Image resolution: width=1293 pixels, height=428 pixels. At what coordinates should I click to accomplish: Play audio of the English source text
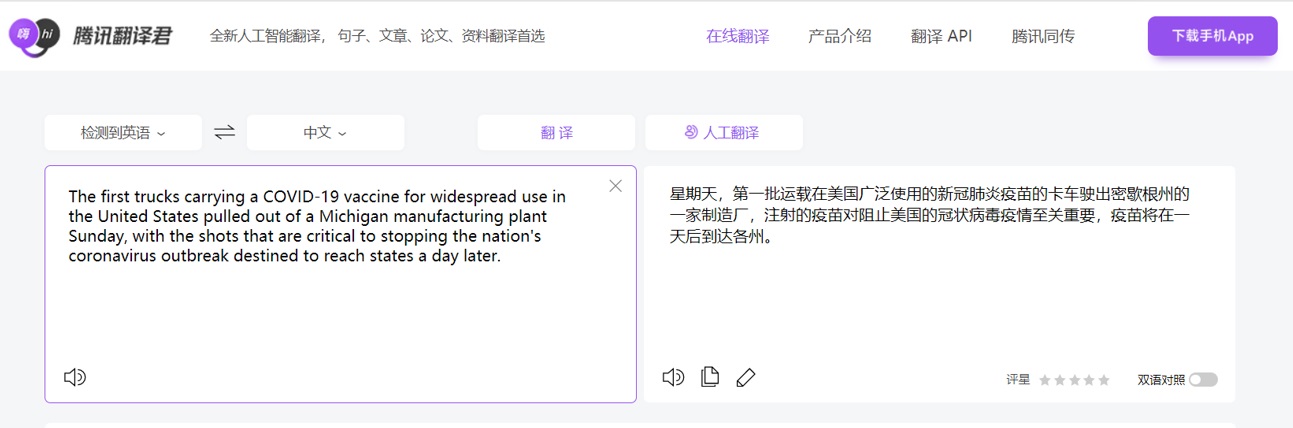(x=75, y=377)
